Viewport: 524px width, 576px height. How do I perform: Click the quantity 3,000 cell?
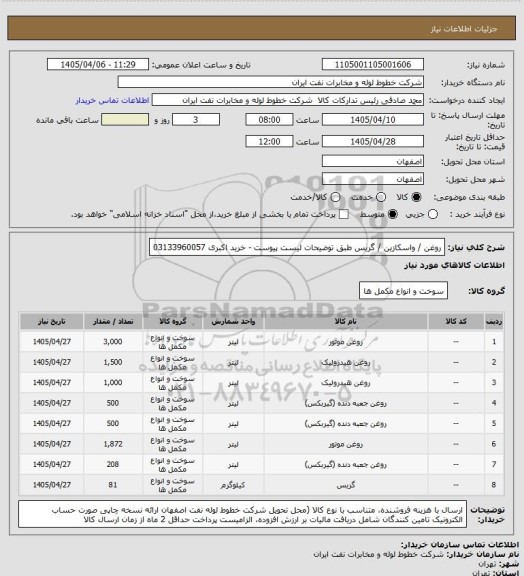(113, 342)
